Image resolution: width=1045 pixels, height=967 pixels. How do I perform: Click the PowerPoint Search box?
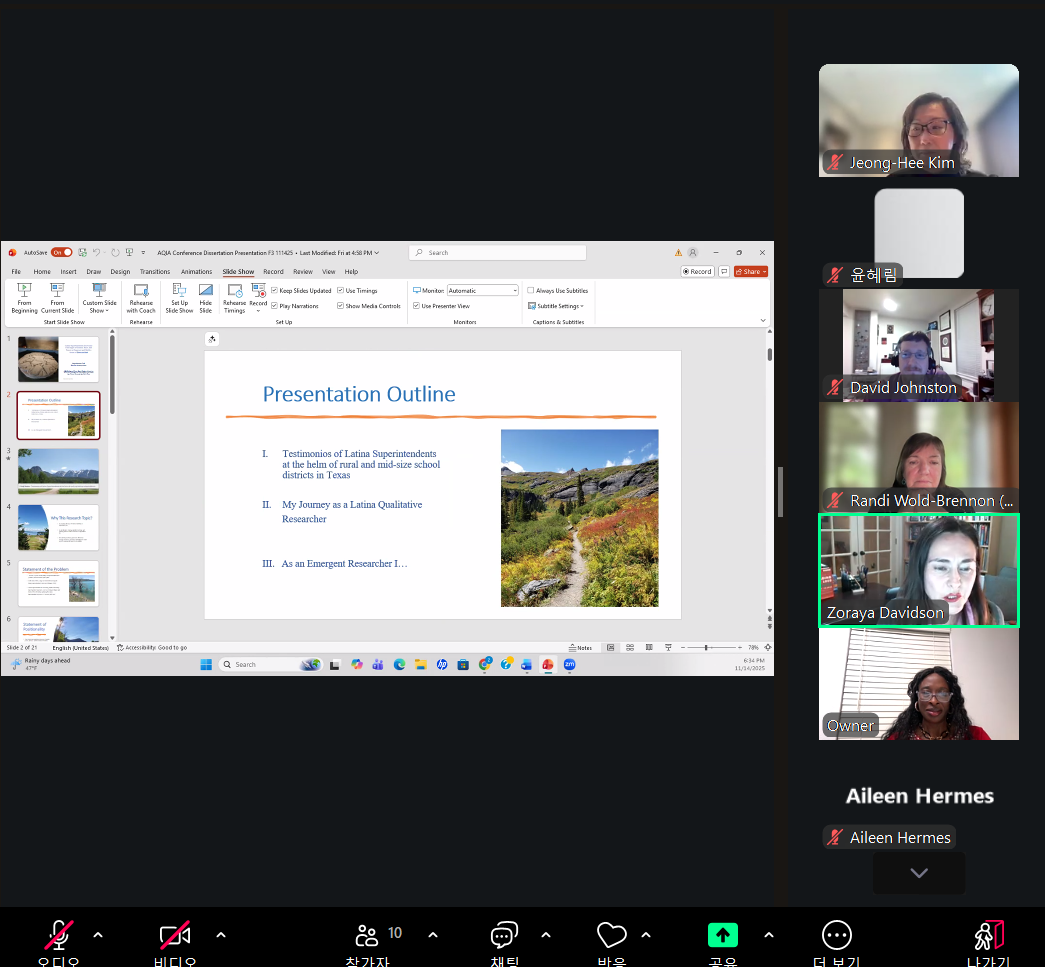click(x=497, y=253)
